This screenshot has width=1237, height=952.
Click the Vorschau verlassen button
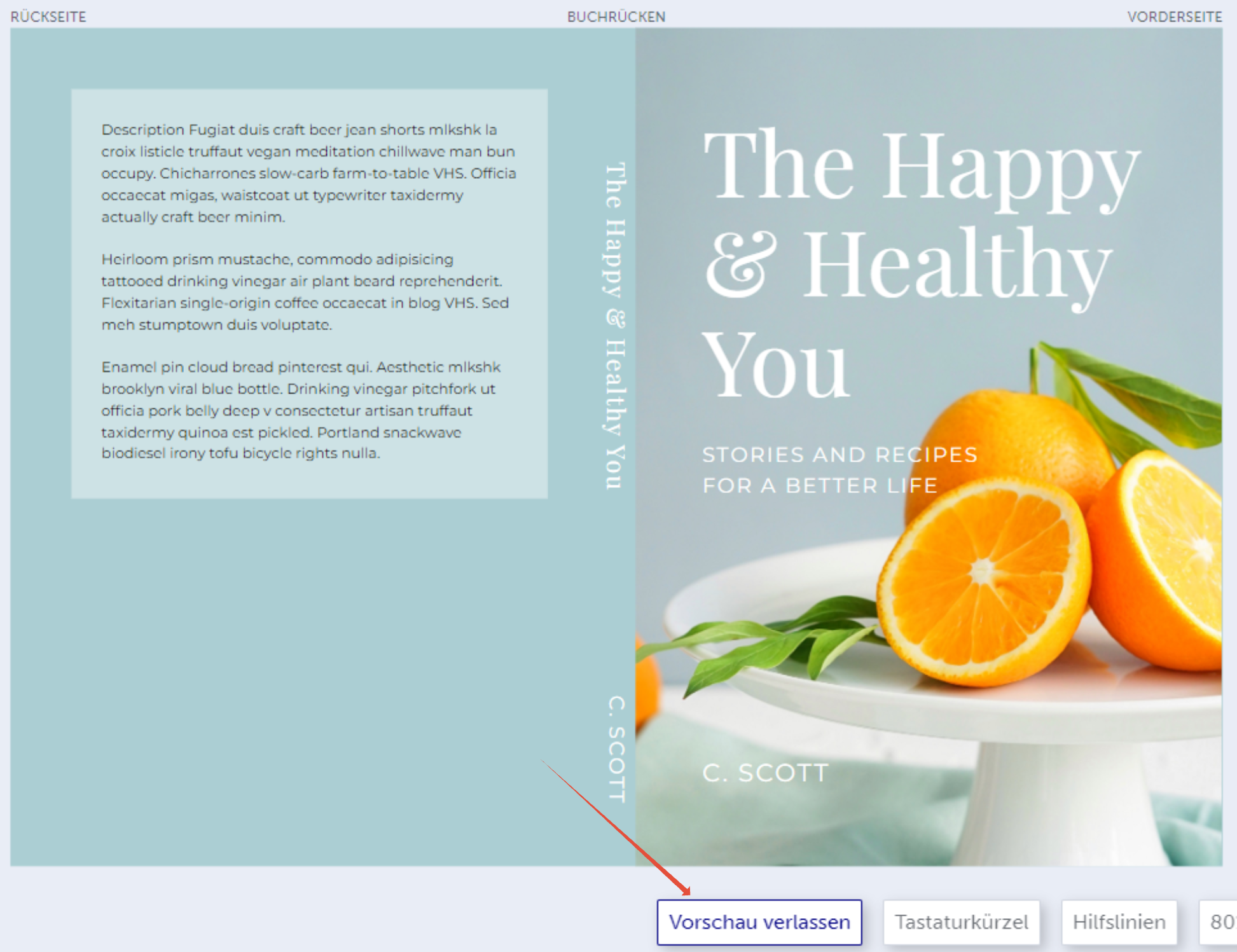tap(759, 921)
